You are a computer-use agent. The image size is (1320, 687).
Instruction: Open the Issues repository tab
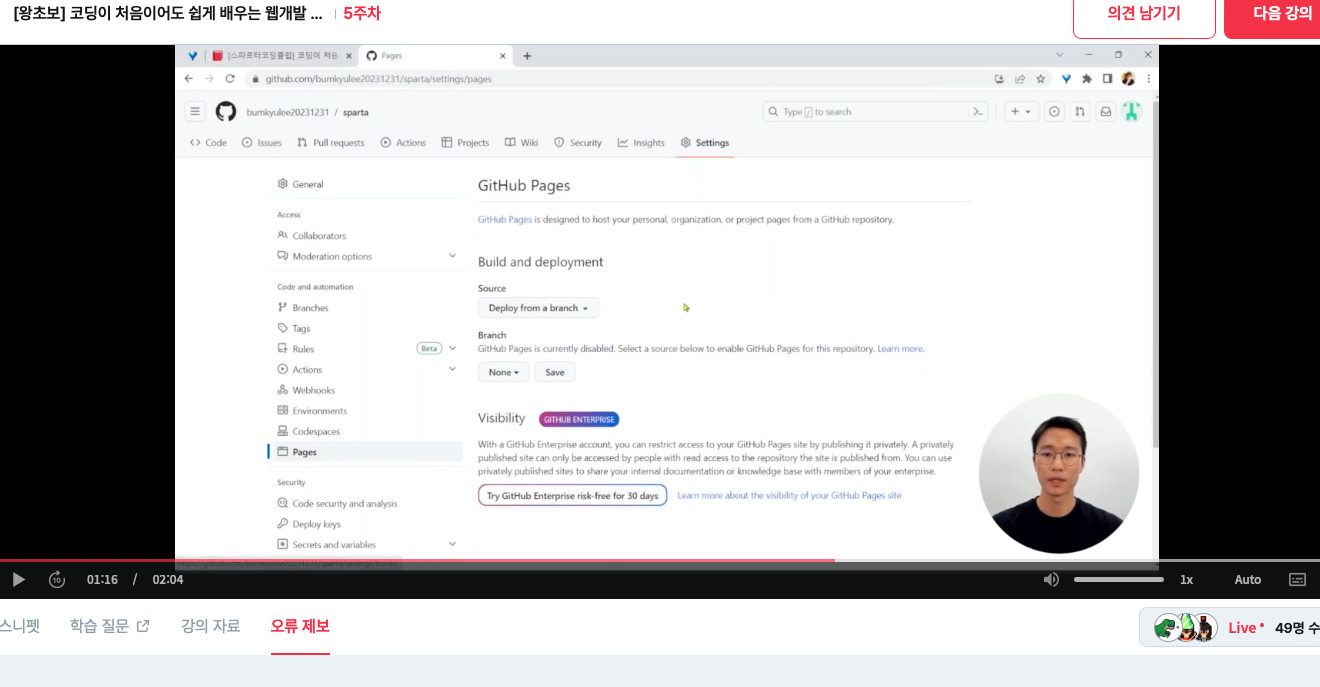click(x=262, y=143)
